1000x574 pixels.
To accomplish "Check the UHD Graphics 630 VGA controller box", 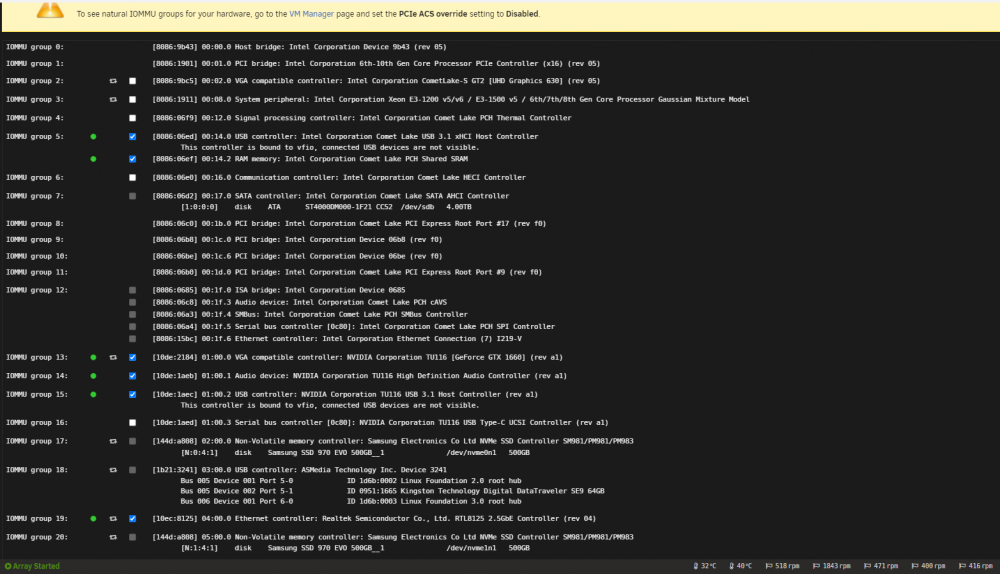I will point(133,81).
